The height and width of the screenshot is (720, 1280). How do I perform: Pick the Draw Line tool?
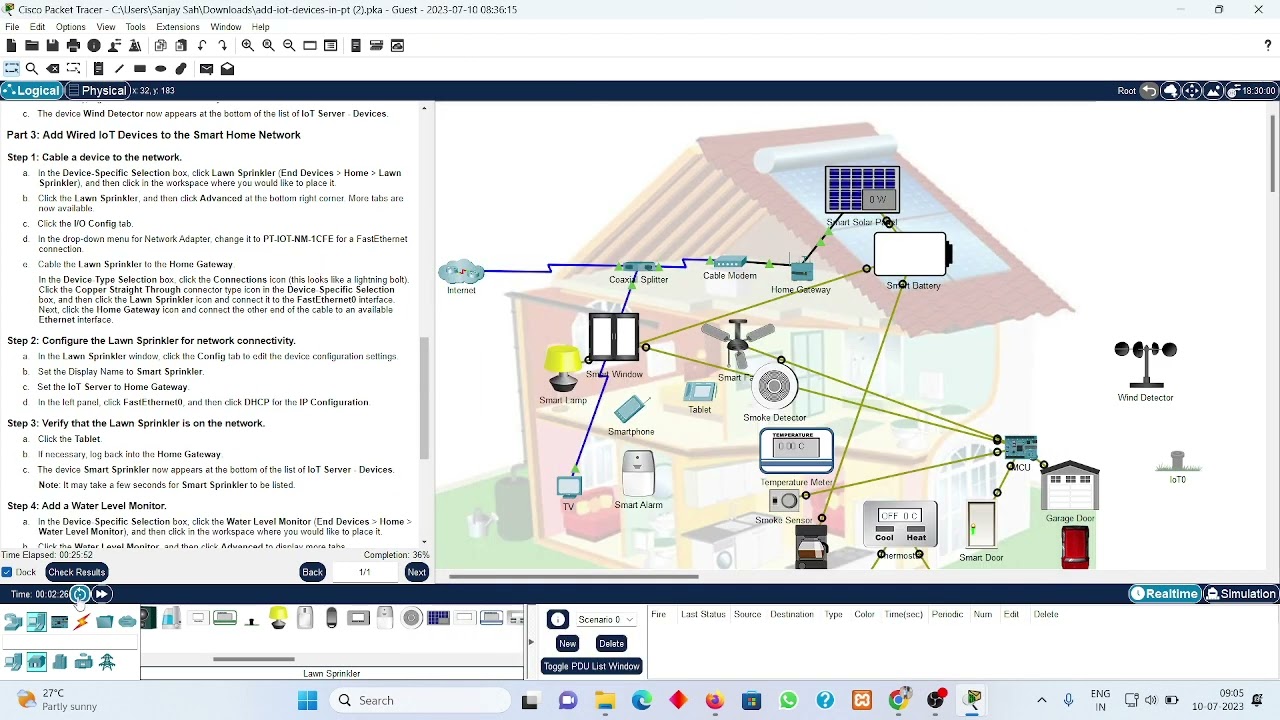coord(119,69)
